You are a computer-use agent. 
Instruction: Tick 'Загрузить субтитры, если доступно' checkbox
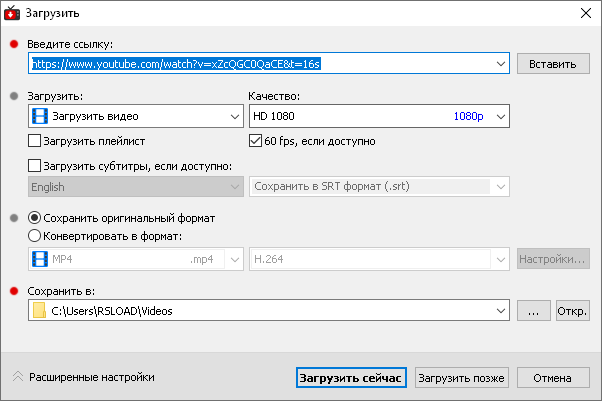click(x=35, y=166)
